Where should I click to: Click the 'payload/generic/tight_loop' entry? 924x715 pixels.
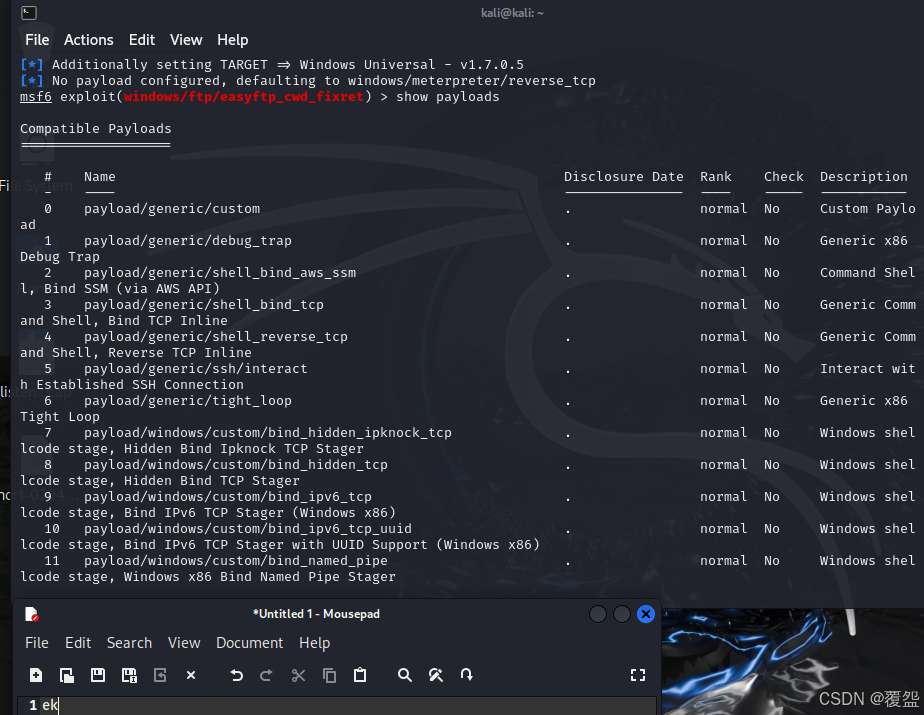[x=187, y=401]
